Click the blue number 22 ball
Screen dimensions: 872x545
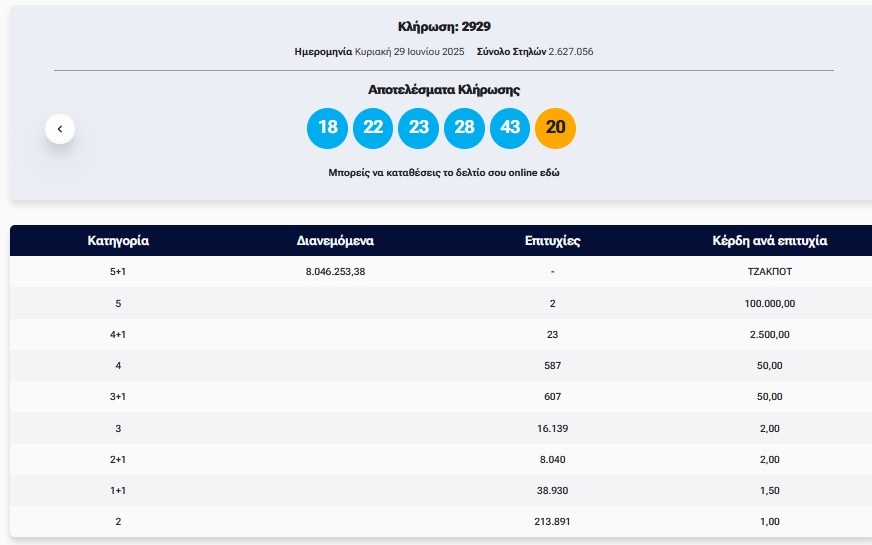tap(373, 128)
